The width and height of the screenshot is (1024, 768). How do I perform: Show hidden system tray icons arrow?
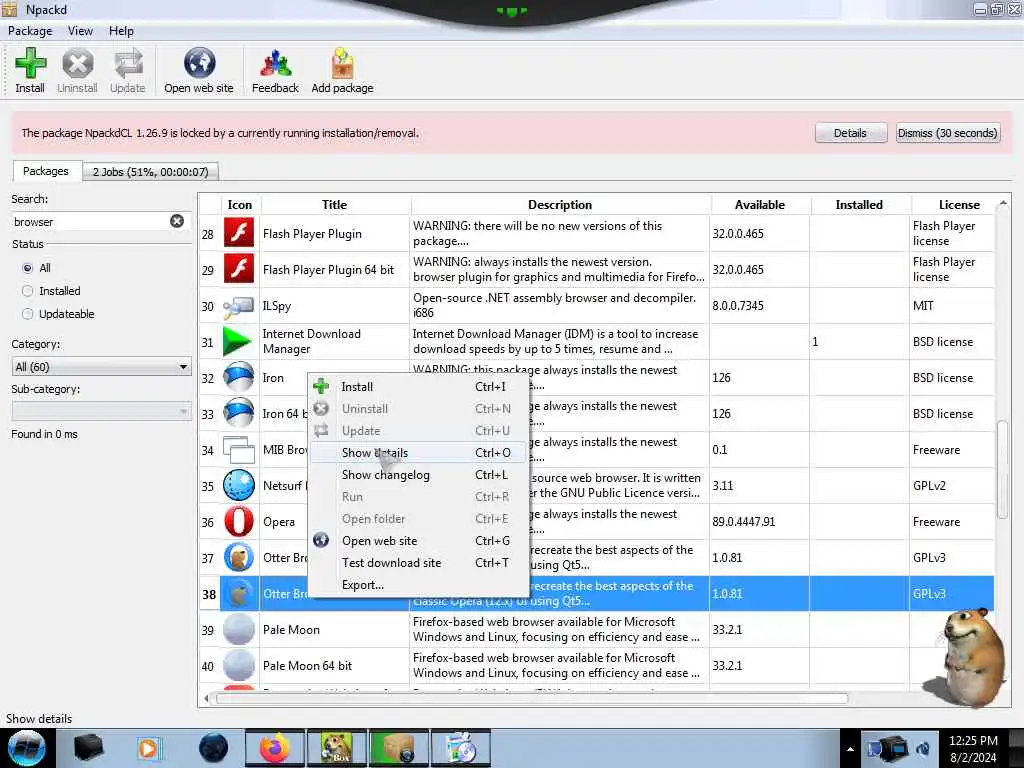pyautogui.click(x=850, y=749)
